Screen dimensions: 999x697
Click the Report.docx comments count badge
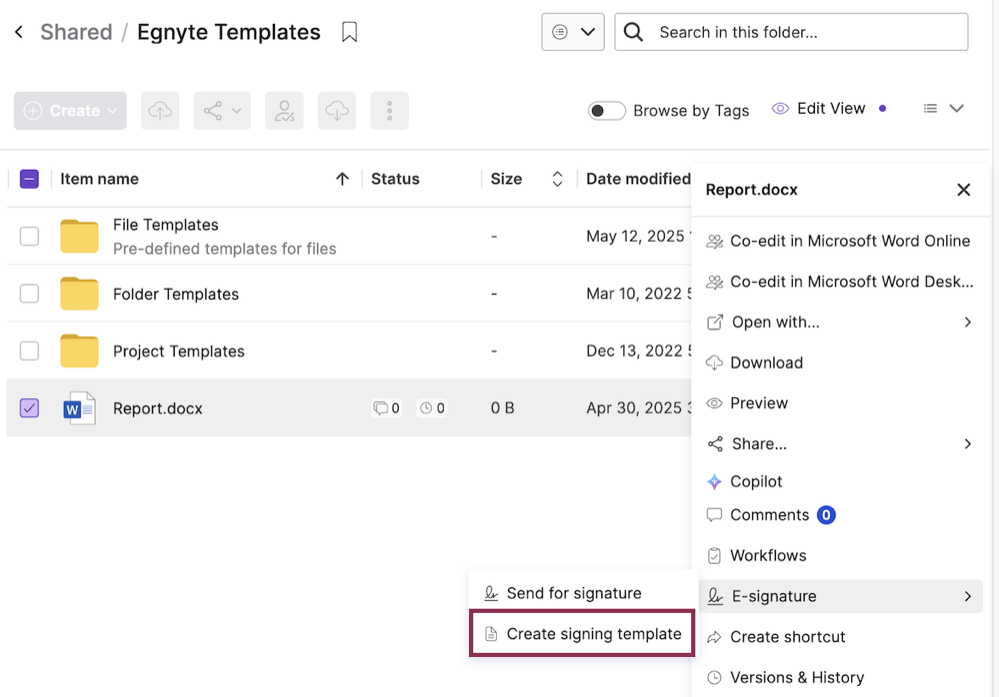pyautogui.click(x=387, y=408)
